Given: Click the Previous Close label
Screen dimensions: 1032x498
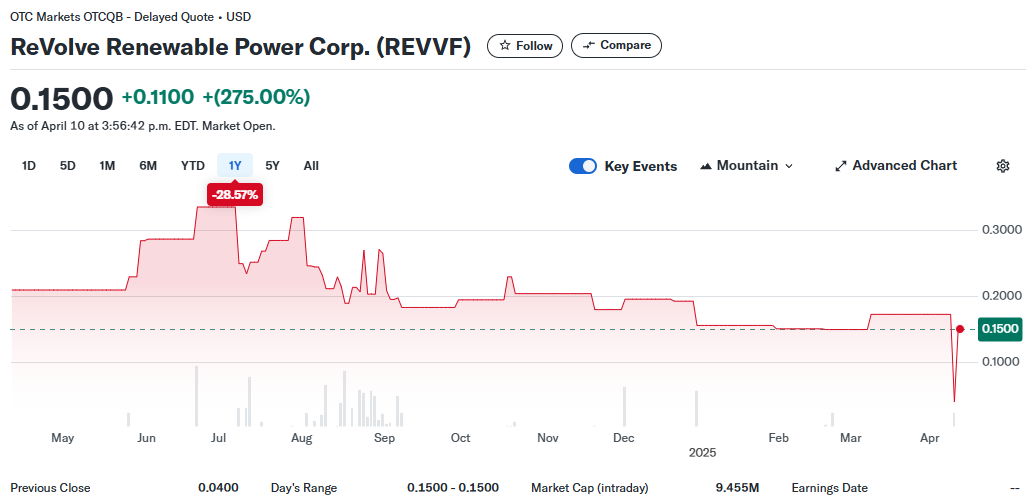Looking at the screenshot, I should [50, 488].
